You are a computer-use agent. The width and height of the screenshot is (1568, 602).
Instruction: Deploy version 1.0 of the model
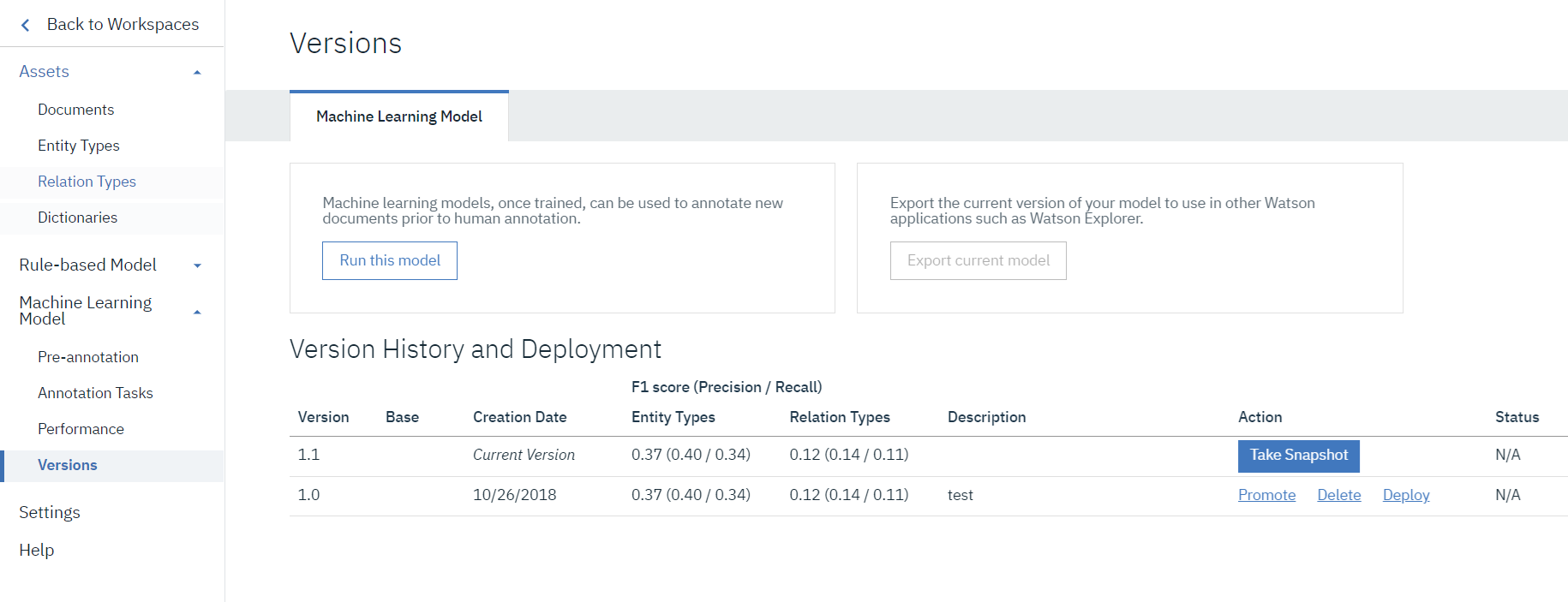click(1405, 495)
